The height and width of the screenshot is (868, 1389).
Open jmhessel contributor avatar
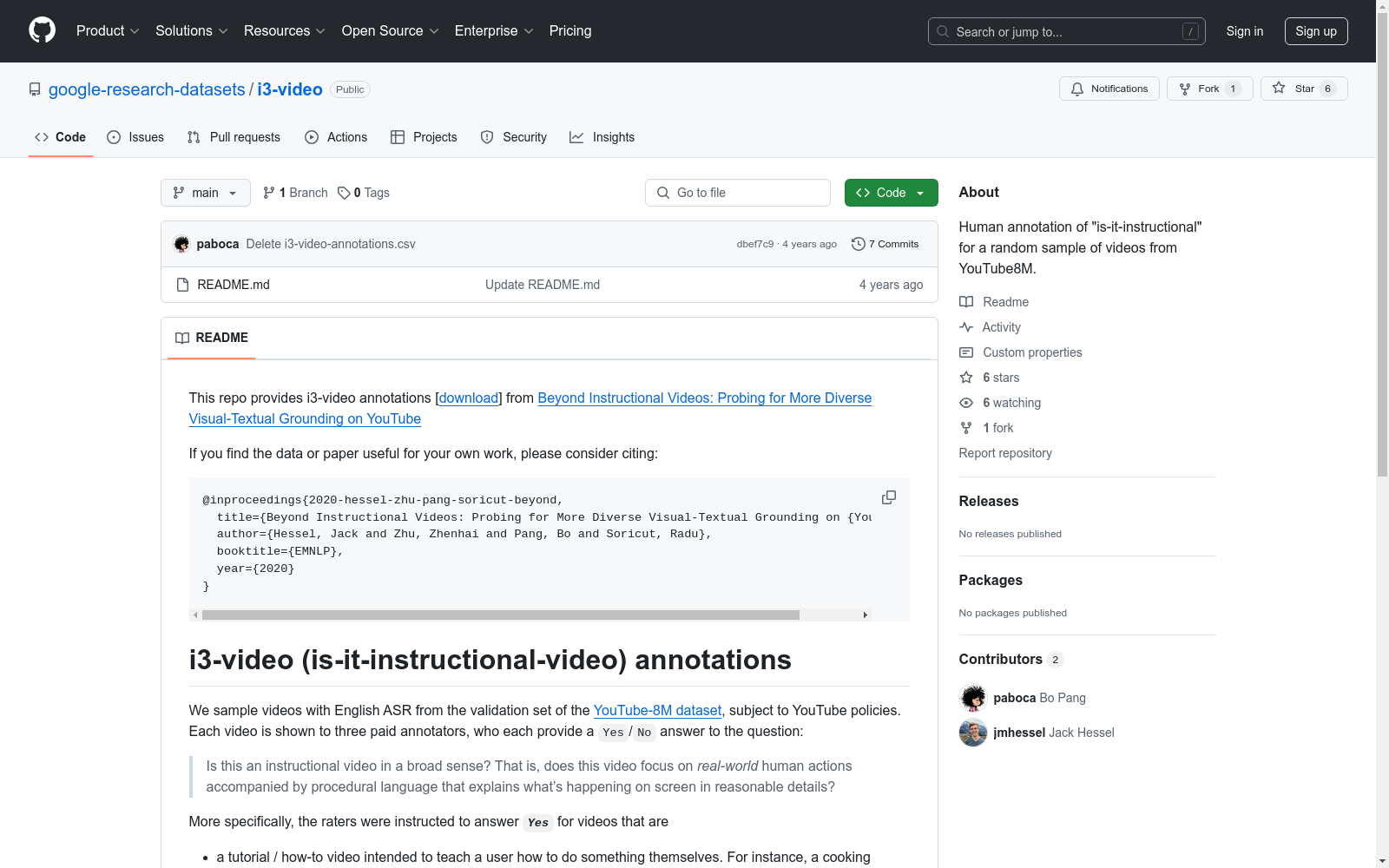coord(973,733)
